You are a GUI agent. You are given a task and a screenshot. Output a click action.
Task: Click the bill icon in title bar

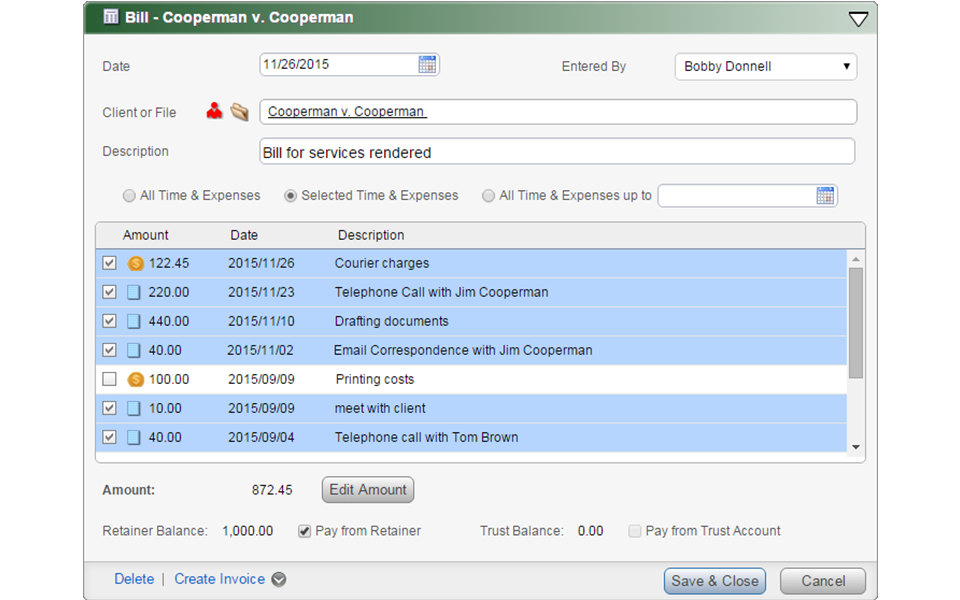(111, 17)
